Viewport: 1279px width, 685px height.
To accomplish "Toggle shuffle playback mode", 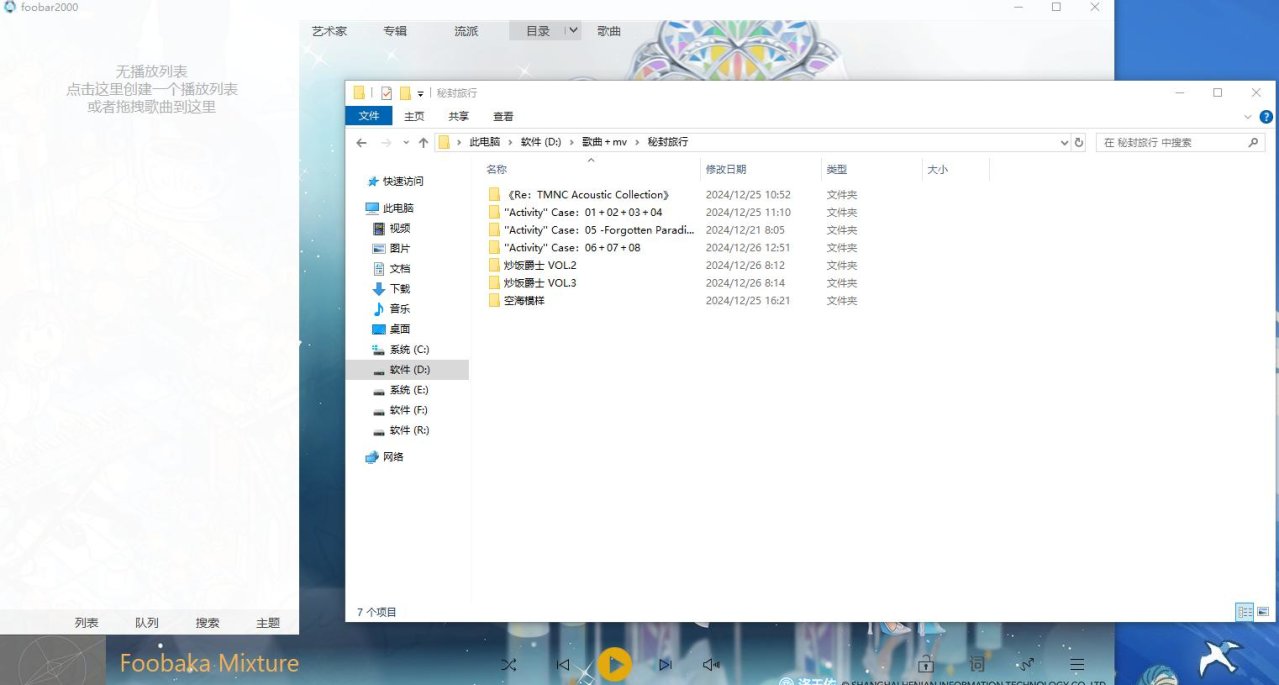I will tap(508, 665).
